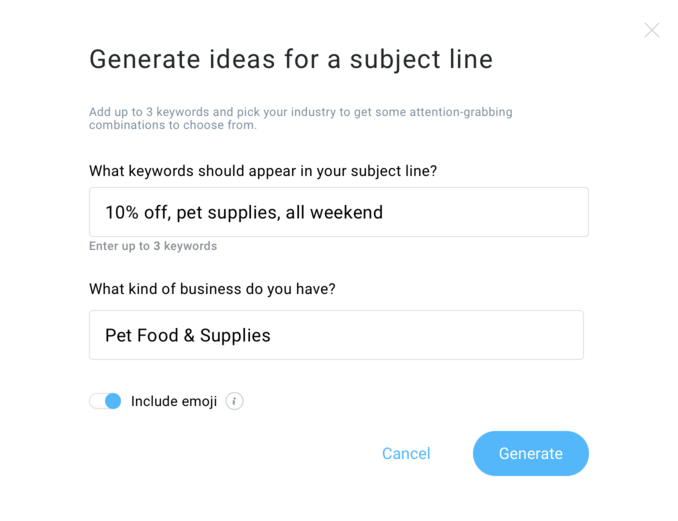This screenshot has width=678, height=521.
Task: Click the 'Enter up to 3 keywords' hint
Action: tap(153, 246)
